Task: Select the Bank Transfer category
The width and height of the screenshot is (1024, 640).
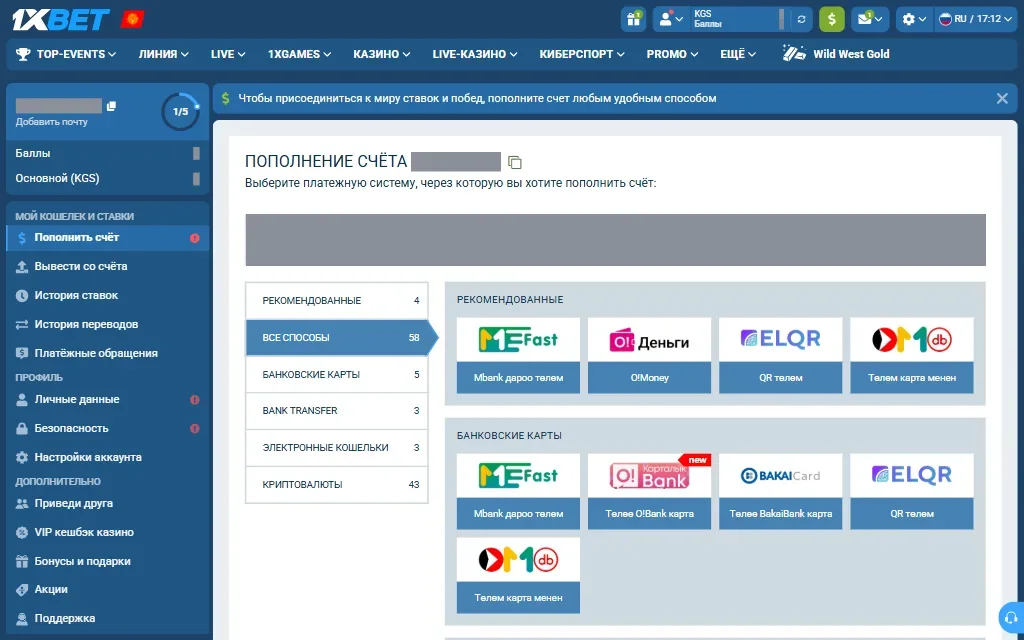Action: click(337, 411)
